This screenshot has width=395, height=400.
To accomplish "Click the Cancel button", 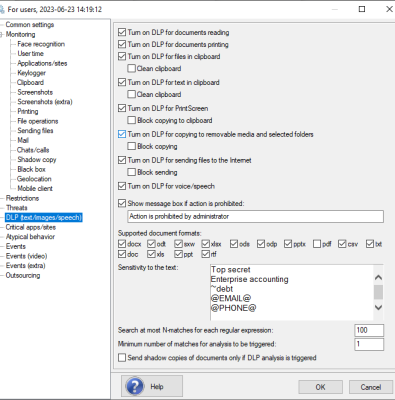I will coord(371,387).
